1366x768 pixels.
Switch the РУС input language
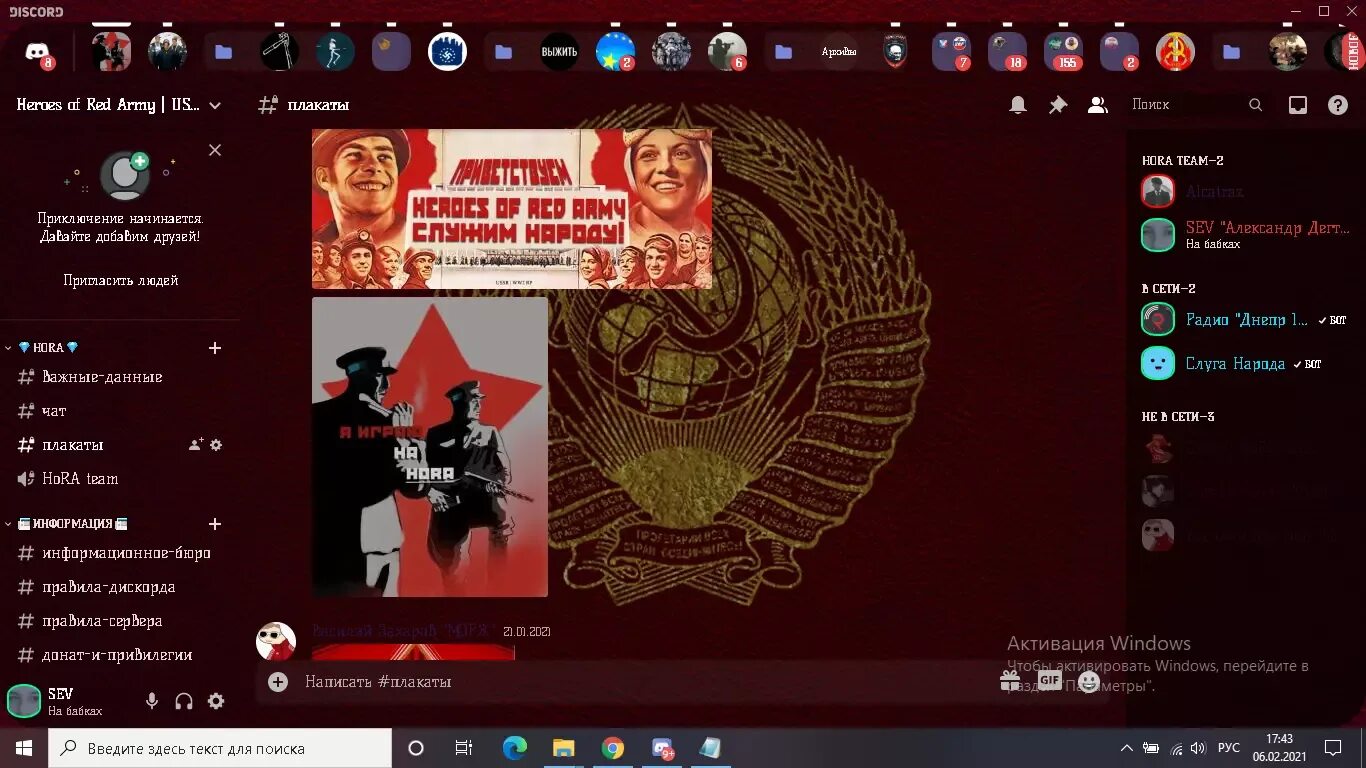[1229, 748]
